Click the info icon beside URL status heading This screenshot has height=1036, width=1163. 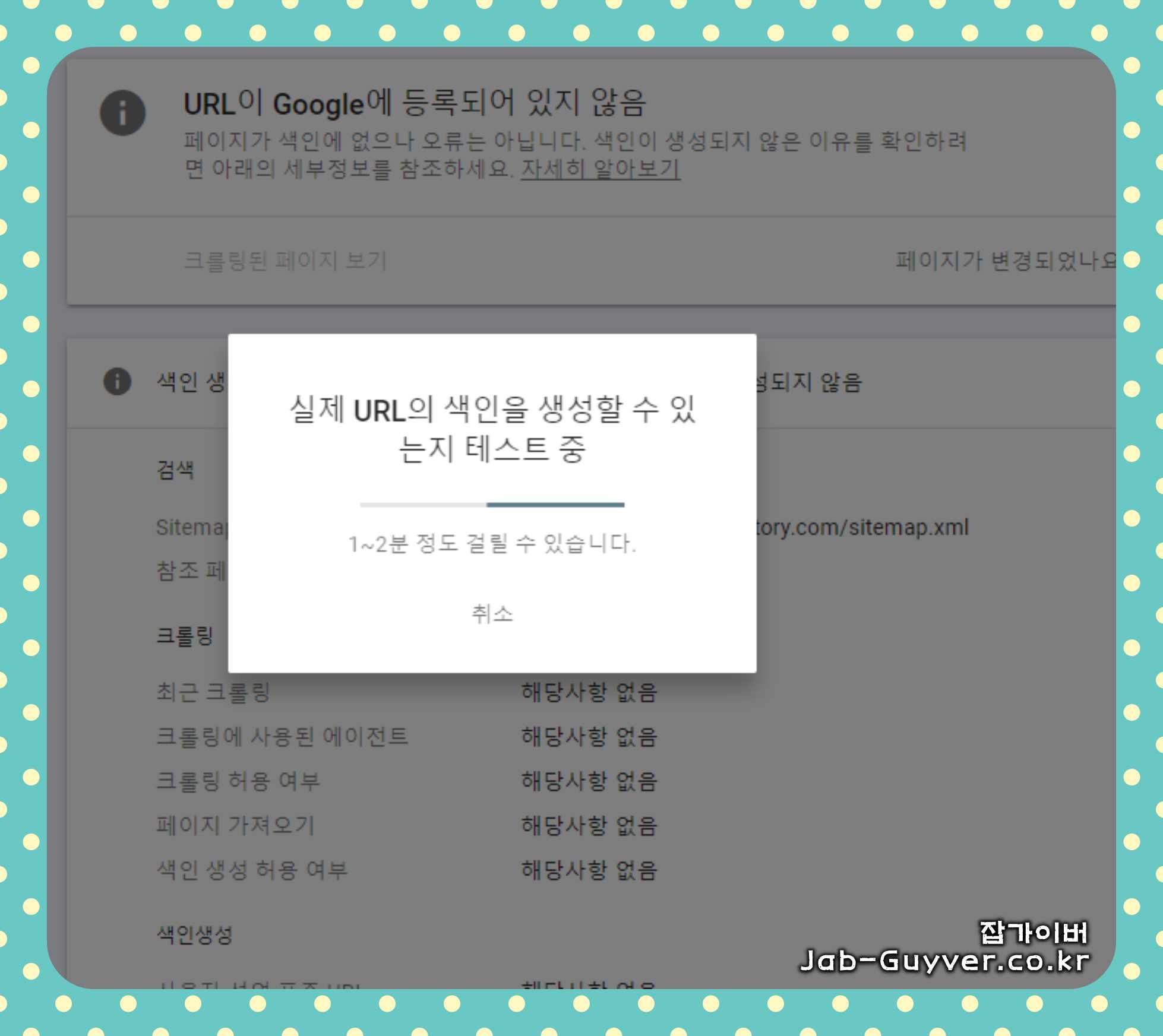click(x=122, y=113)
